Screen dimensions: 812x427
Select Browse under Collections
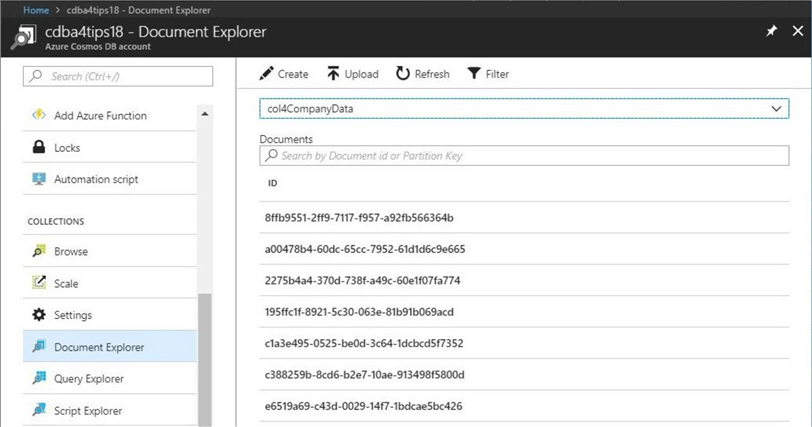(110, 251)
